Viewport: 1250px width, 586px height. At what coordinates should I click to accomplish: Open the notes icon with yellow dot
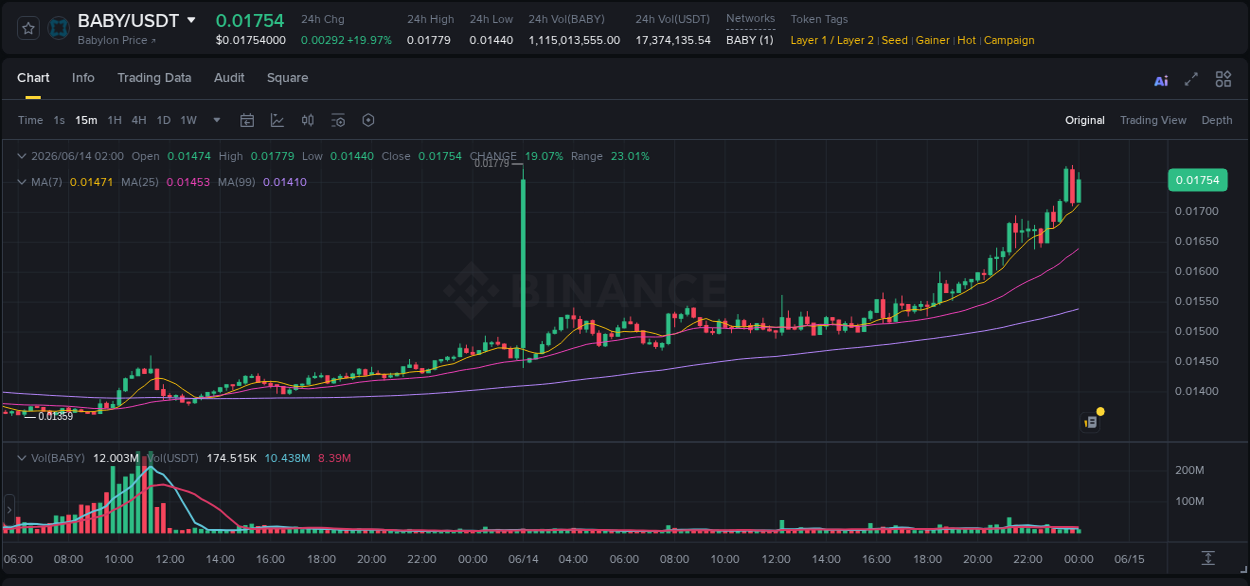[1092, 422]
